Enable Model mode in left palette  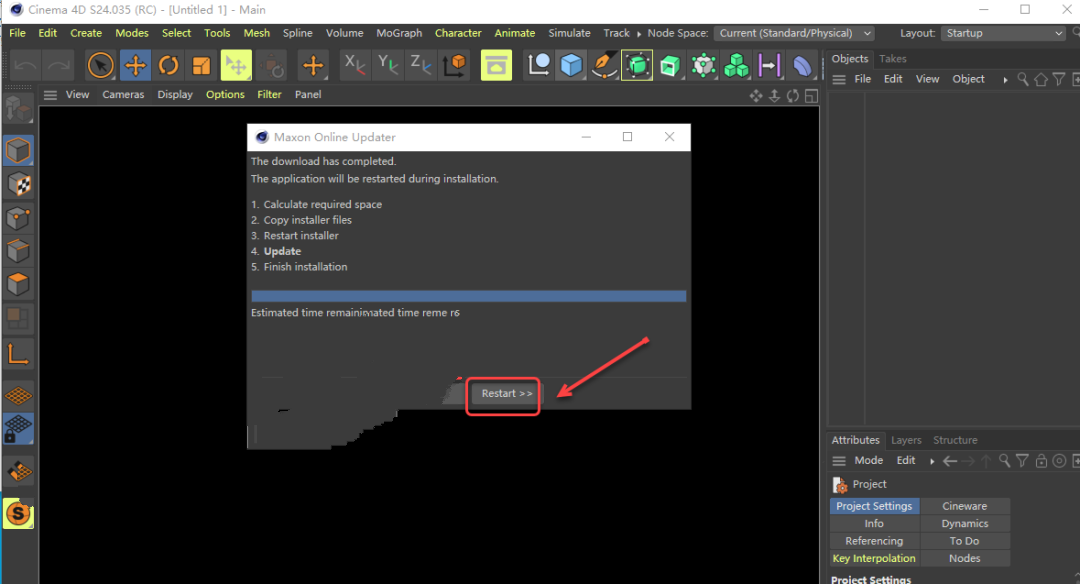coord(18,150)
